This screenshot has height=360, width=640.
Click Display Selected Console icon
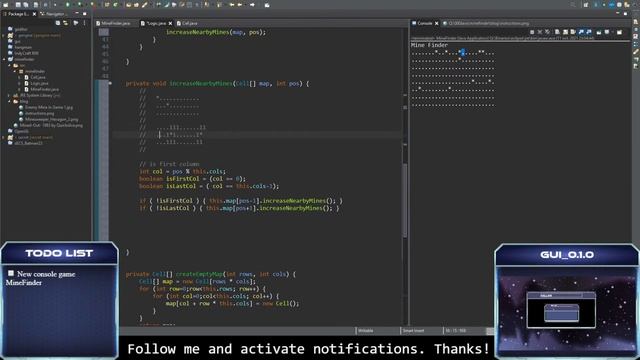[x=607, y=32]
